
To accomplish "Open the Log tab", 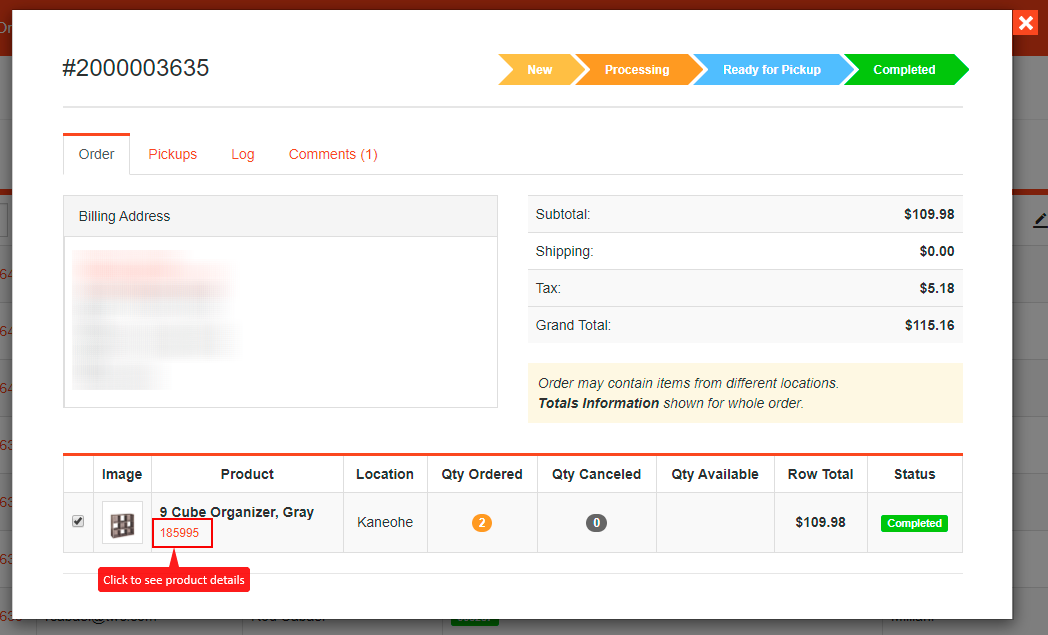I will [x=243, y=154].
